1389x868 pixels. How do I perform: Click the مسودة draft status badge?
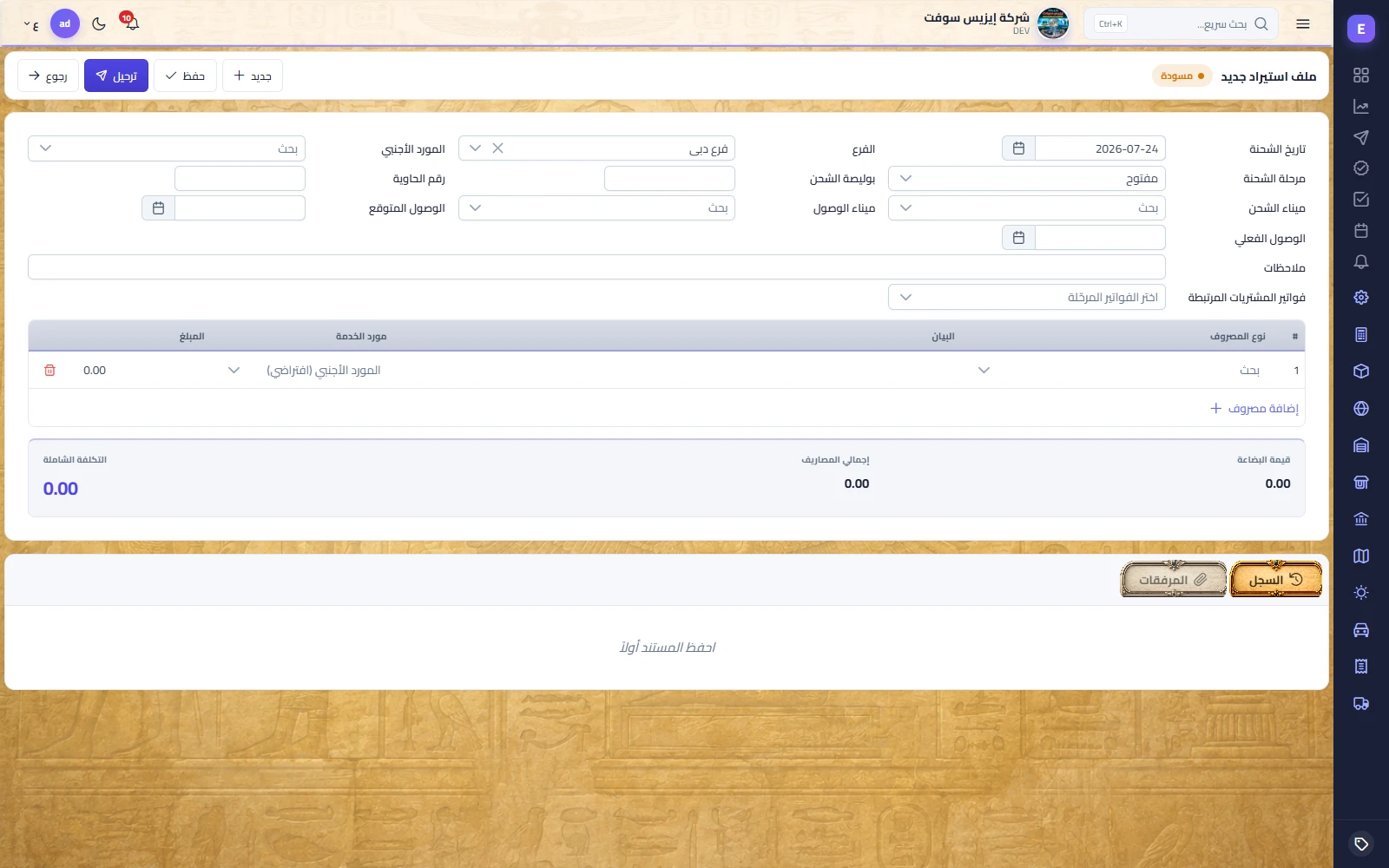pyautogui.click(x=1182, y=76)
